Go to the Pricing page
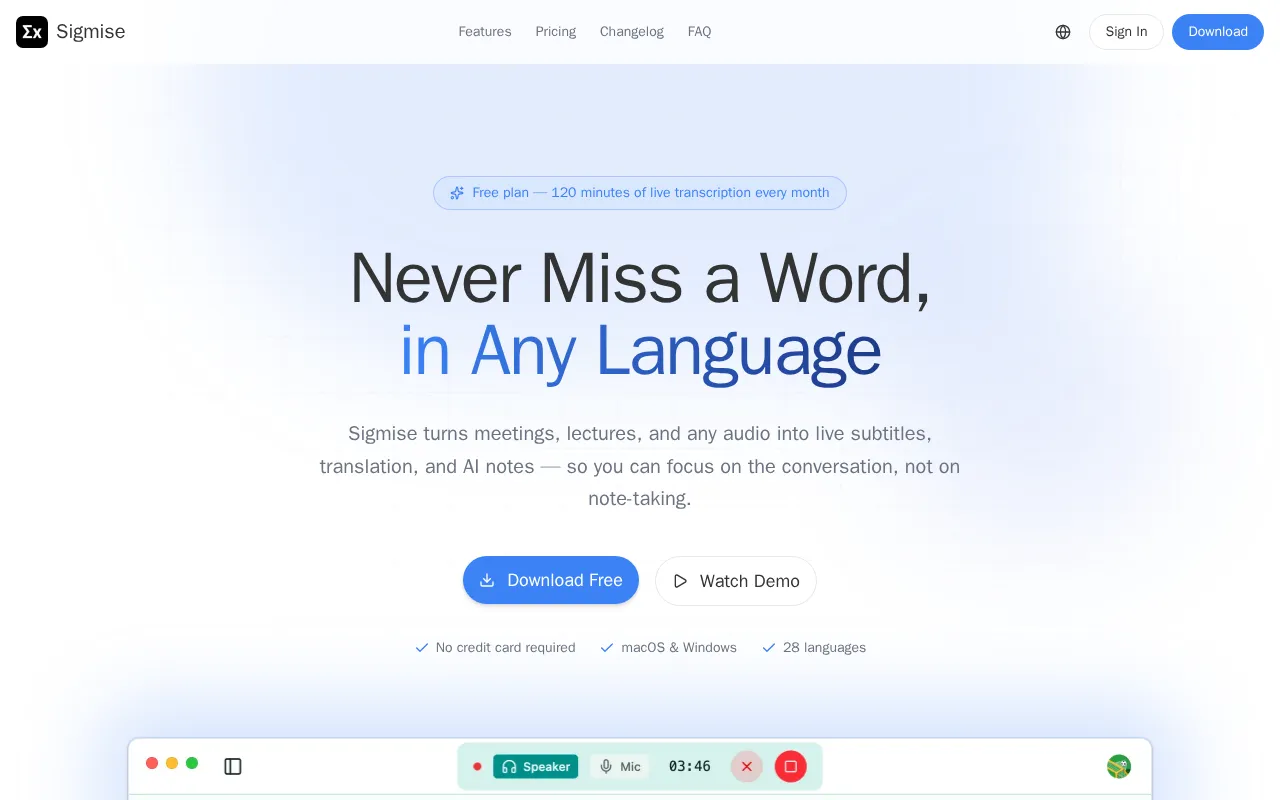 [x=556, y=32]
